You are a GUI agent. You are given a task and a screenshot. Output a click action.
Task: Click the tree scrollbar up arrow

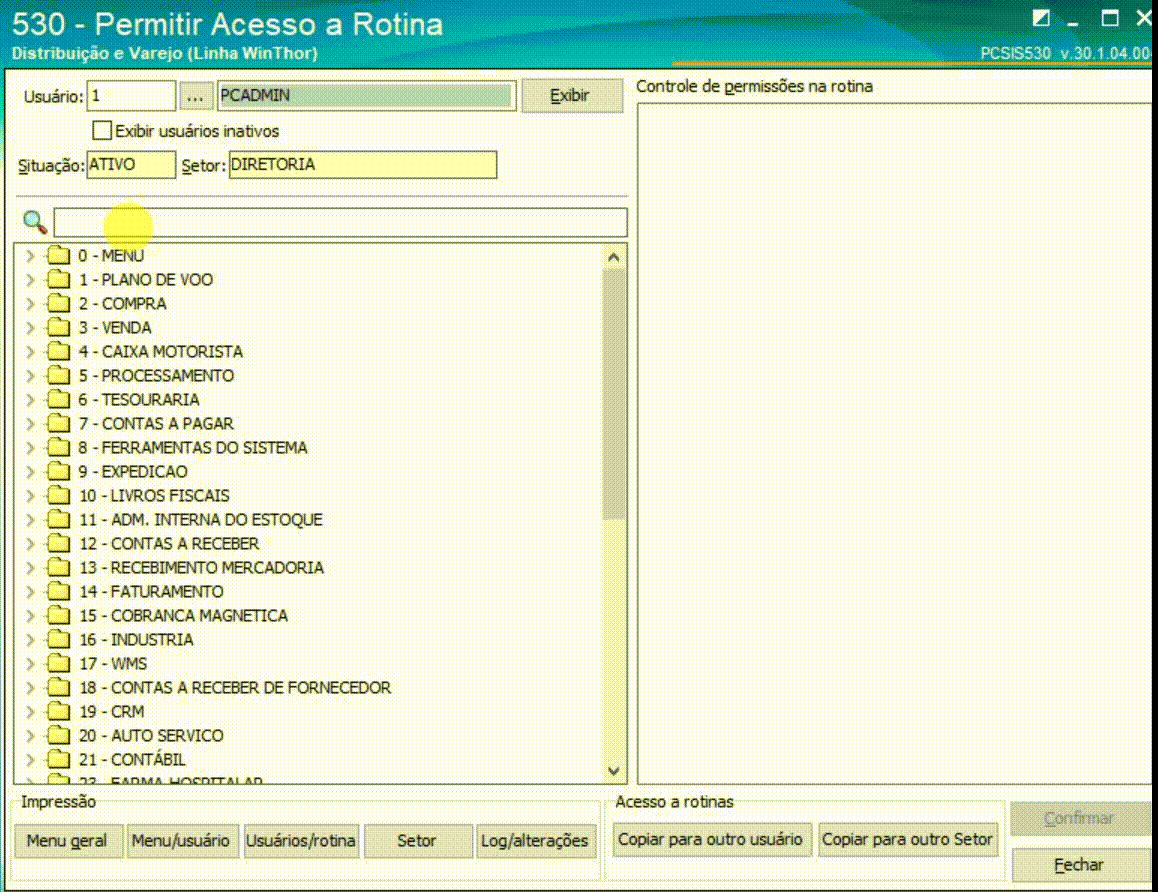click(614, 257)
